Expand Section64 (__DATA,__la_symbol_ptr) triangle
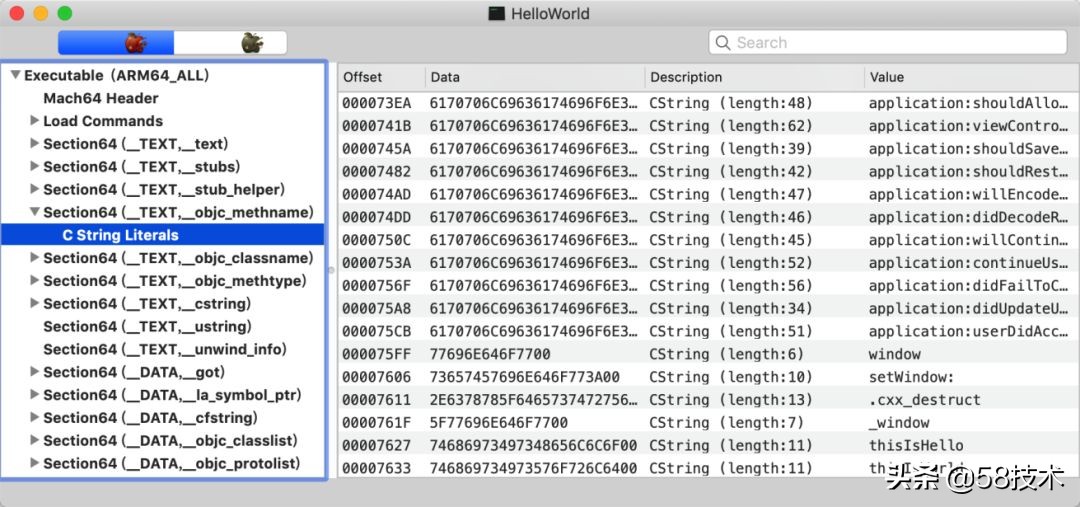Viewport: 1080px width, 507px height. pyautogui.click(x=34, y=395)
